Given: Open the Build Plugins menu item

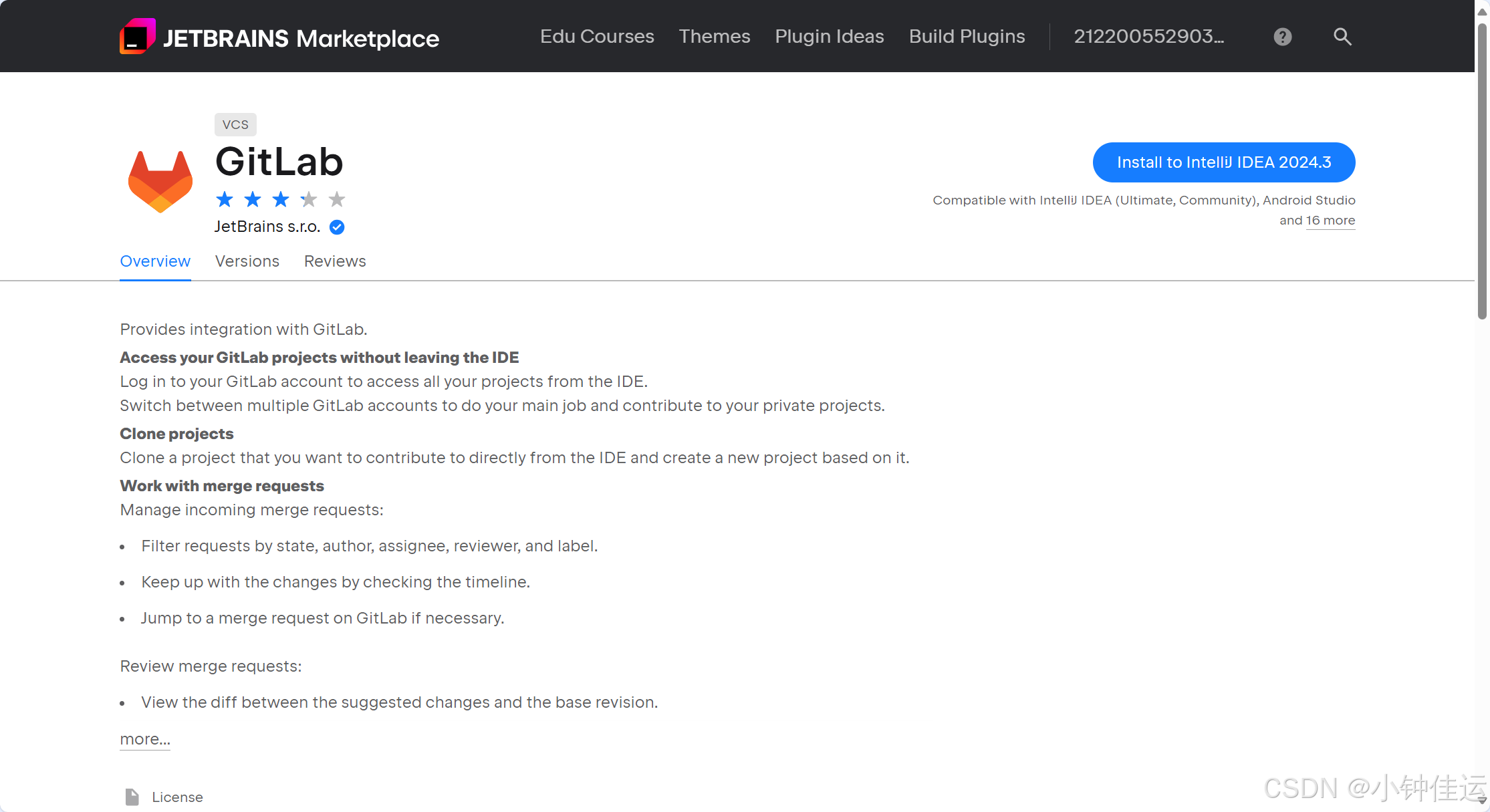Looking at the screenshot, I should (x=967, y=37).
